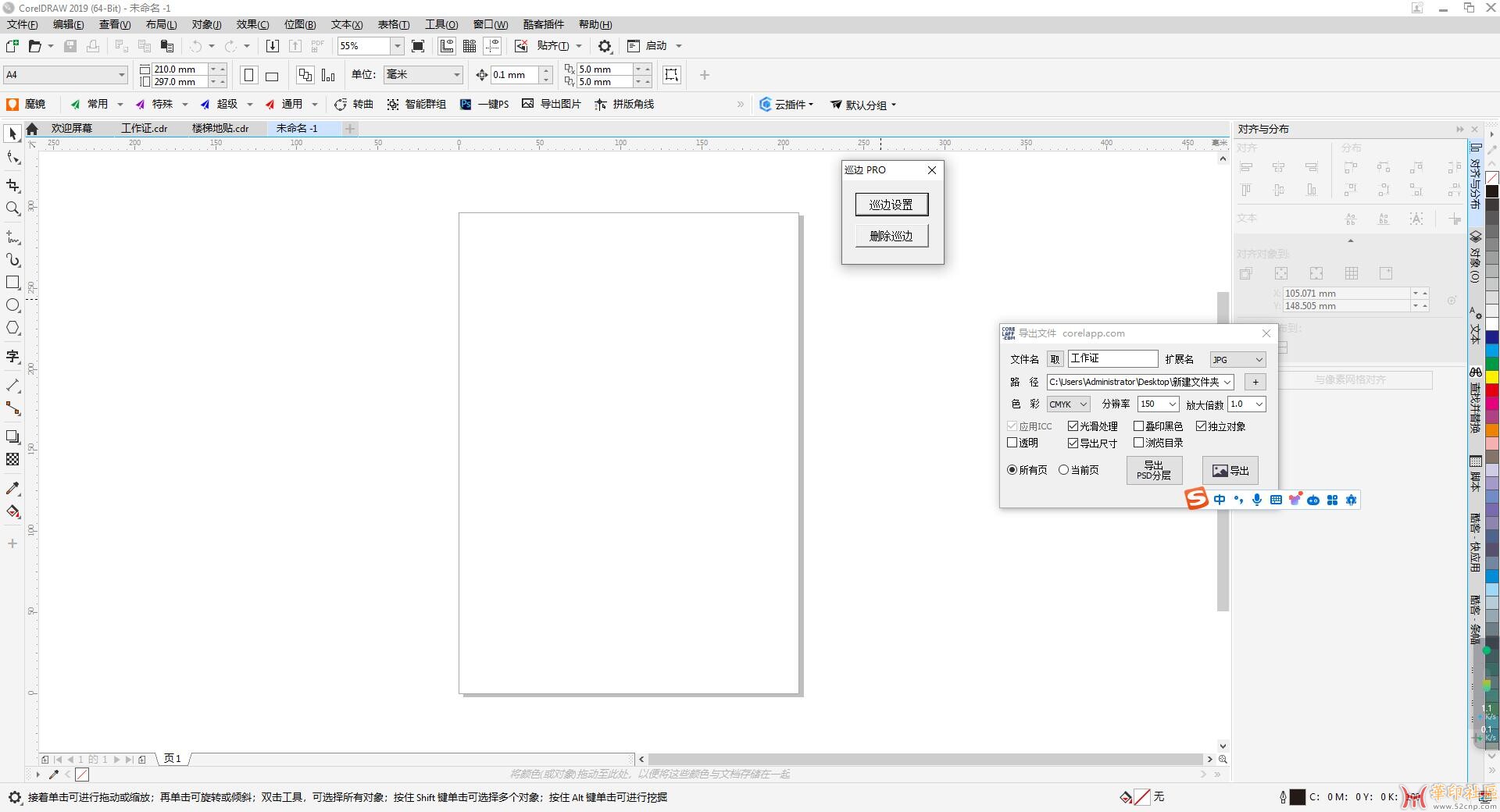This screenshot has height=812, width=1500.
Task: Open the 效果(C) menu
Action: click(252, 24)
